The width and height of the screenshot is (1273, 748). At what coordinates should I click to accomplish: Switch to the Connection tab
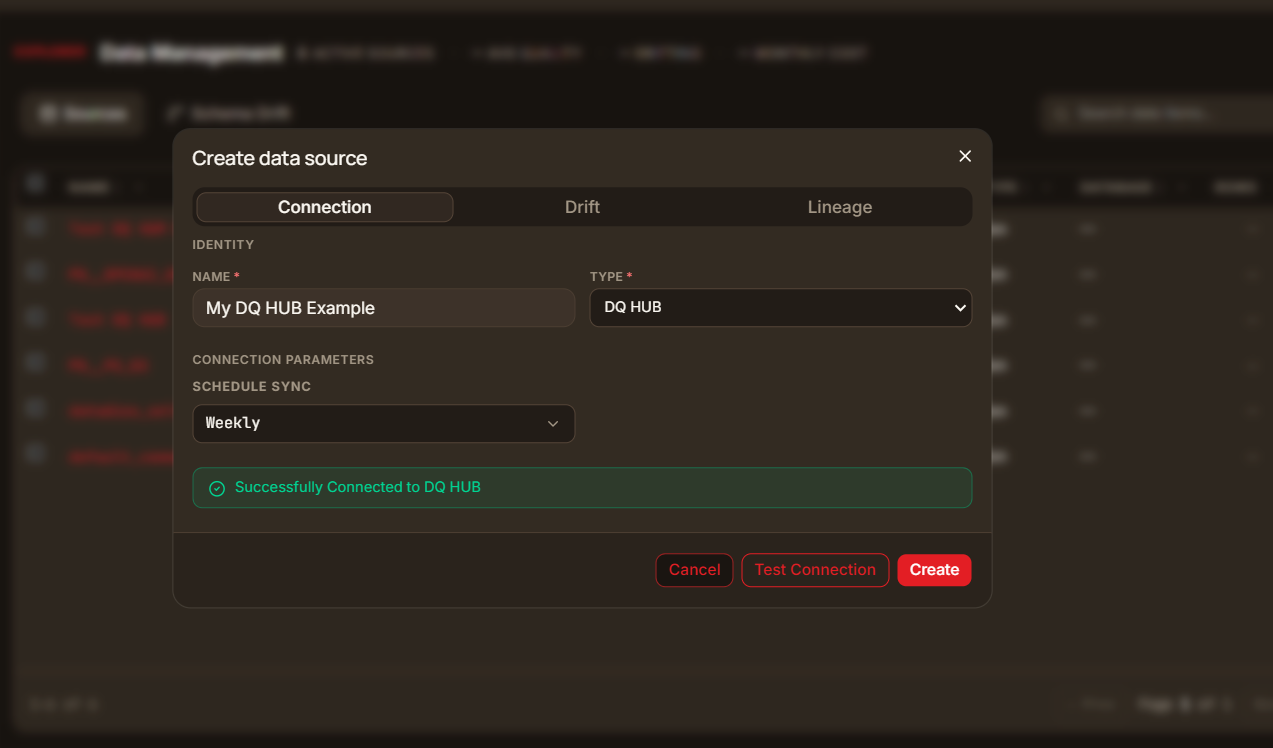click(325, 207)
